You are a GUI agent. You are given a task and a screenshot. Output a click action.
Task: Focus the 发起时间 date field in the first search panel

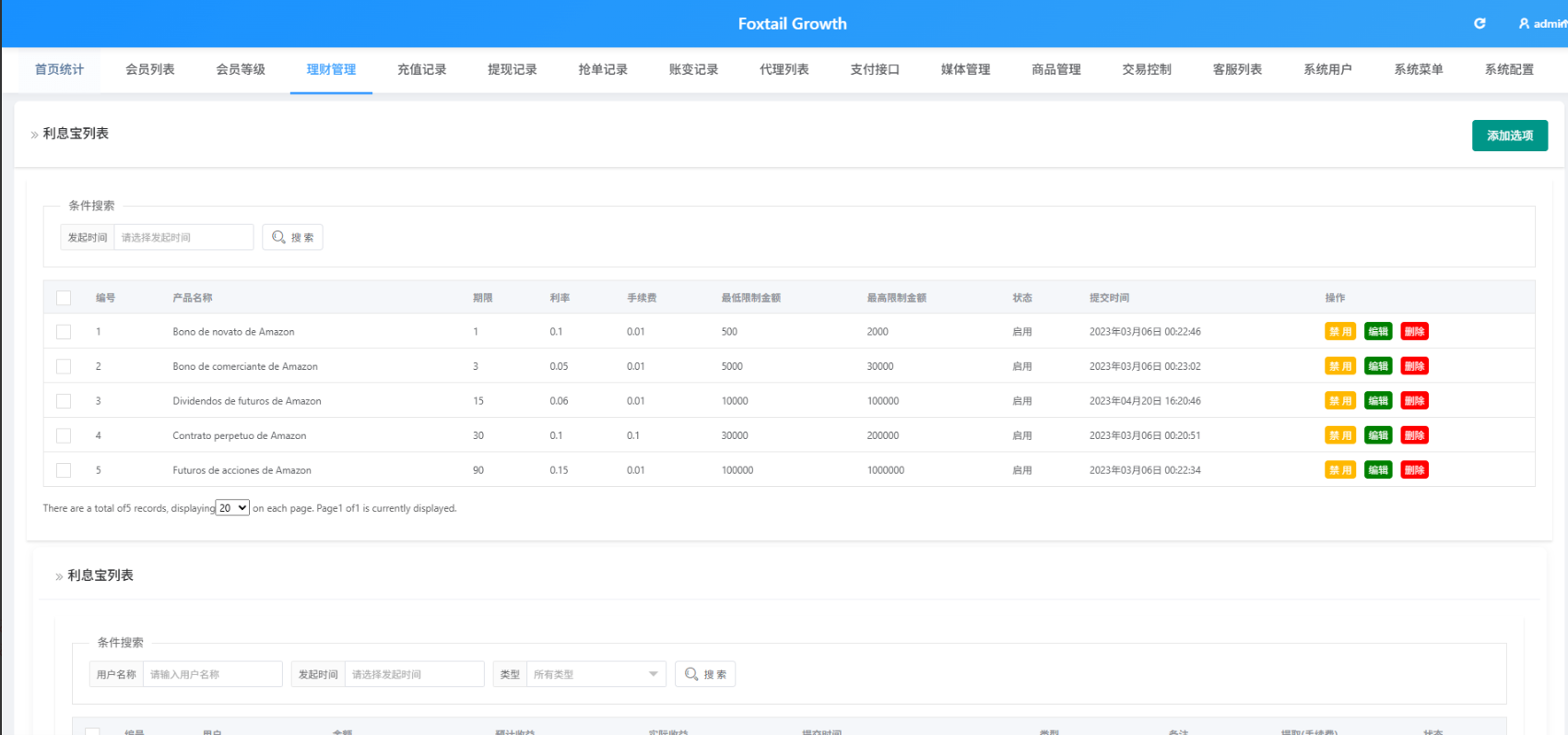[183, 237]
